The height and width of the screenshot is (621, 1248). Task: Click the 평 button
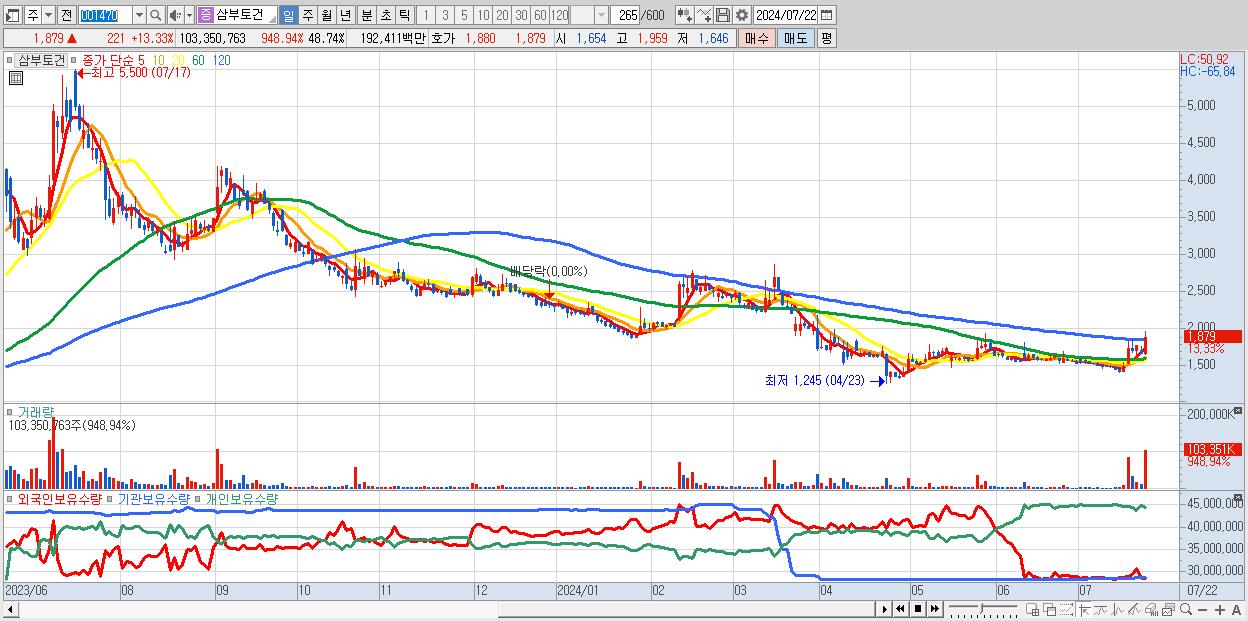coord(826,38)
